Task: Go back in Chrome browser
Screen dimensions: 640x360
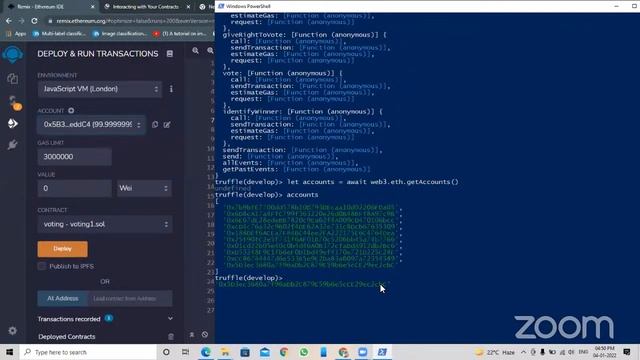Action: click(x=9, y=20)
